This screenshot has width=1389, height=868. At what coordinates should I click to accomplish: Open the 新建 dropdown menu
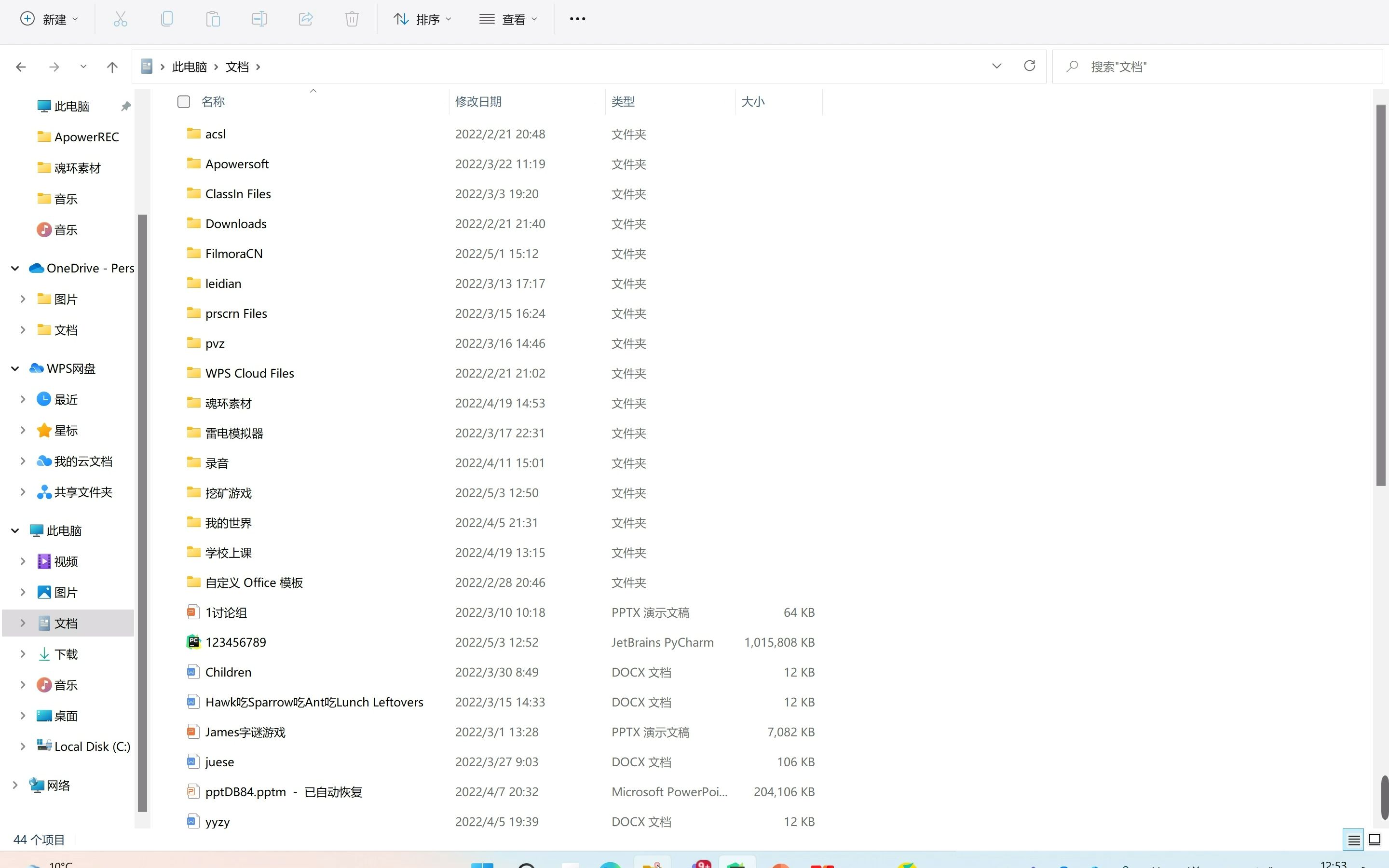click(x=49, y=19)
